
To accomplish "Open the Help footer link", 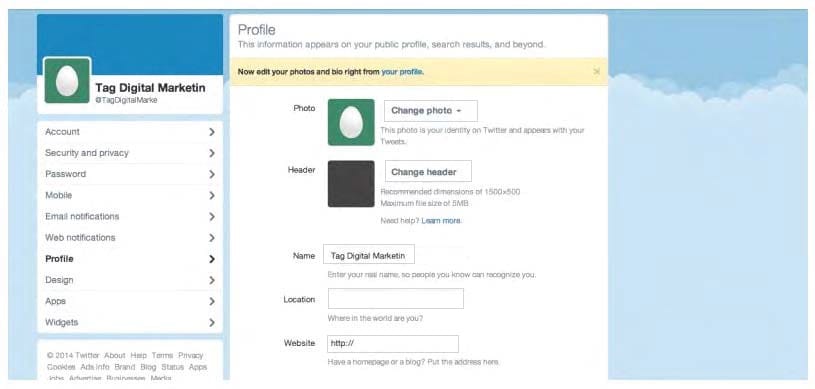I will (138, 355).
